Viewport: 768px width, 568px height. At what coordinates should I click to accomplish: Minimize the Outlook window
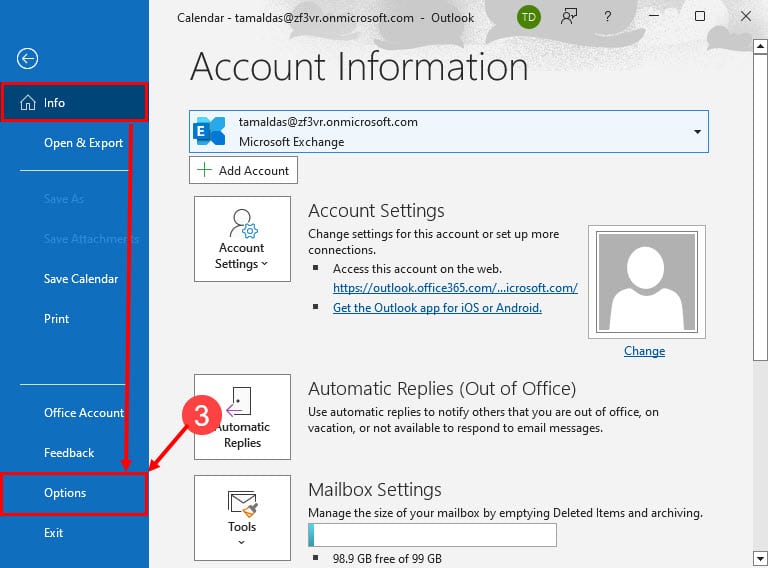[654, 16]
